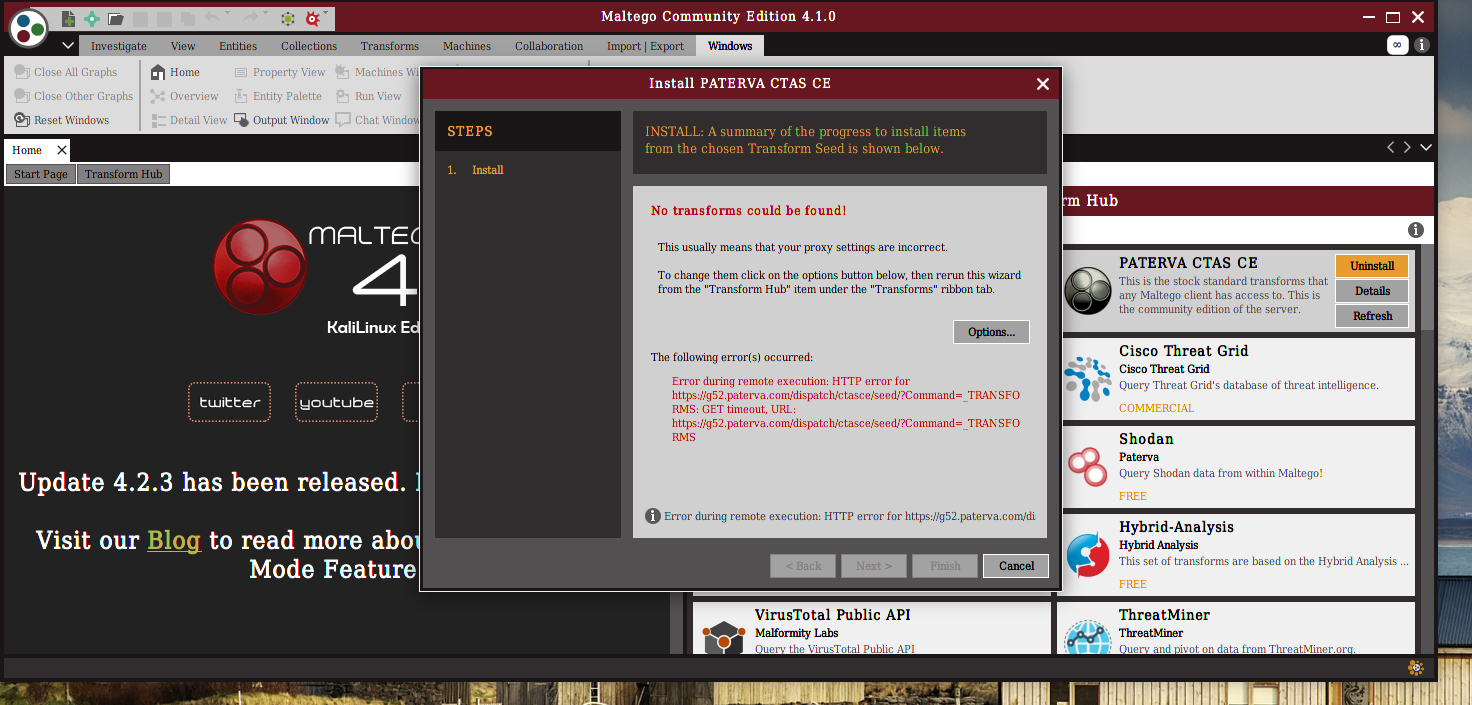Open the document list dropdown chevron
Screen dimensions: 1472x705
coord(1426,148)
